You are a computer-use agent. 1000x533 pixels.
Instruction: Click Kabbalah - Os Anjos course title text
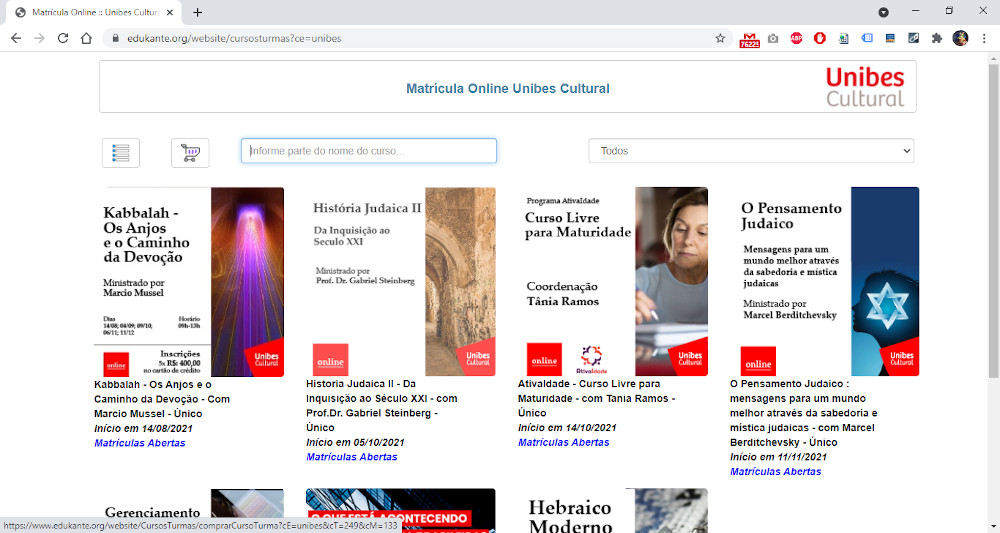pyautogui.click(x=162, y=399)
